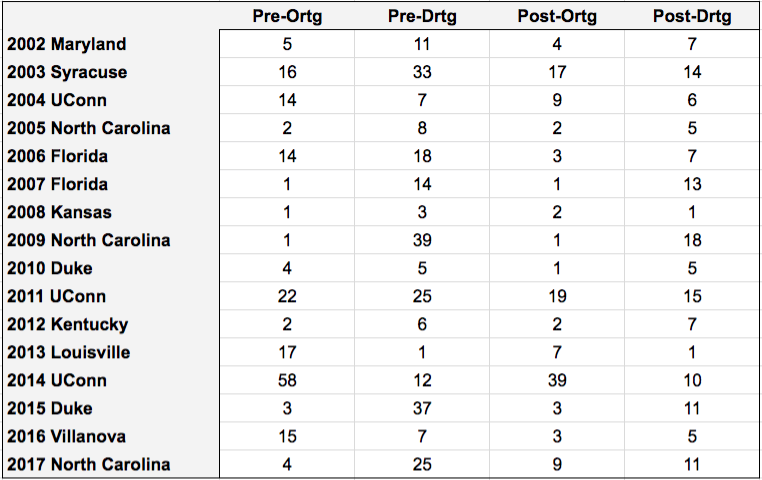Select the Pre-Drtg column header
This screenshot has height=480, width=762.
[x=422, y=17]
